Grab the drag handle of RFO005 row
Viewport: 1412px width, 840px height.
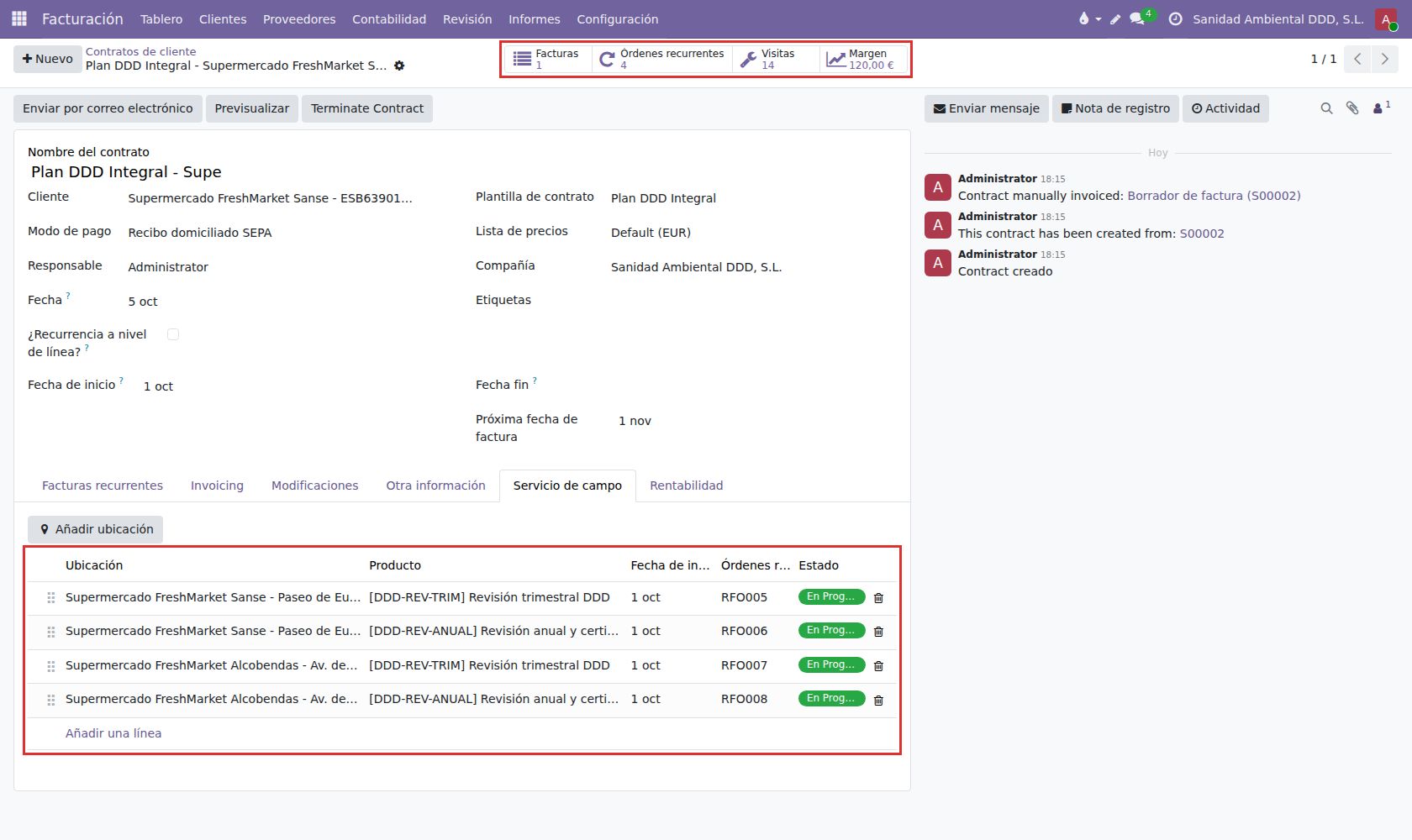(51, 598)
